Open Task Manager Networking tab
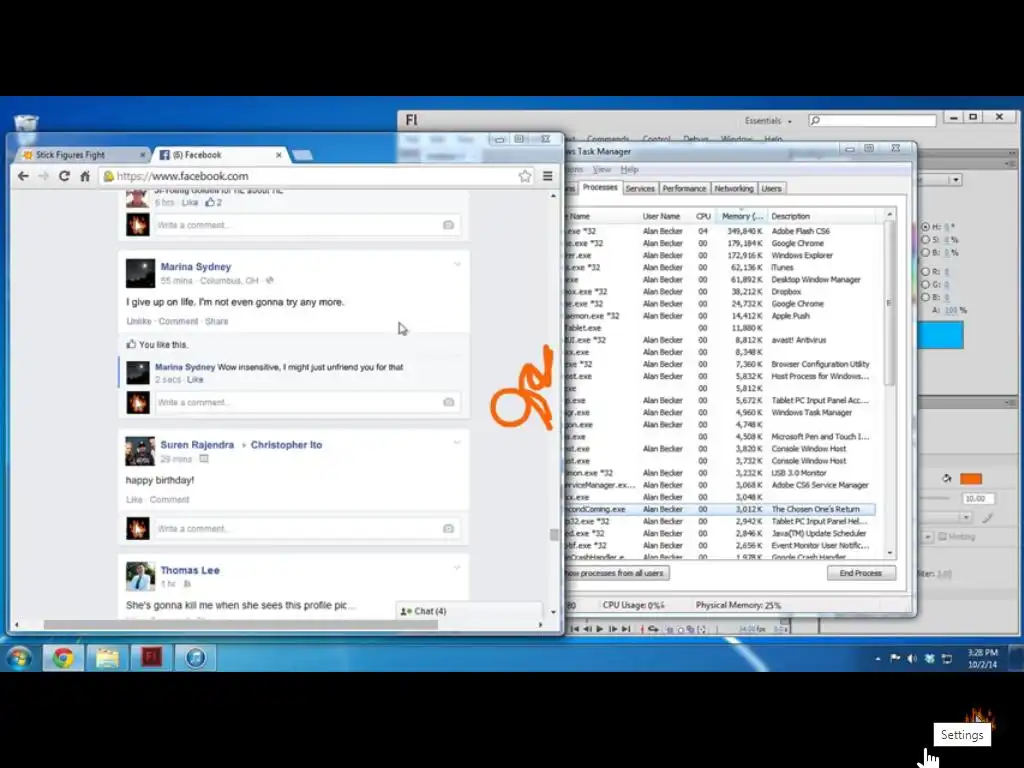The height and width of the screenshot is (768, 1024). pos(733,188)
